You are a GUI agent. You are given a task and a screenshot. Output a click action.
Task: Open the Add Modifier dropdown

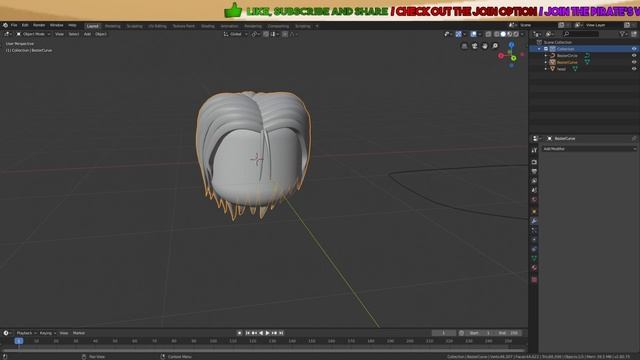(x=589, y=149)
